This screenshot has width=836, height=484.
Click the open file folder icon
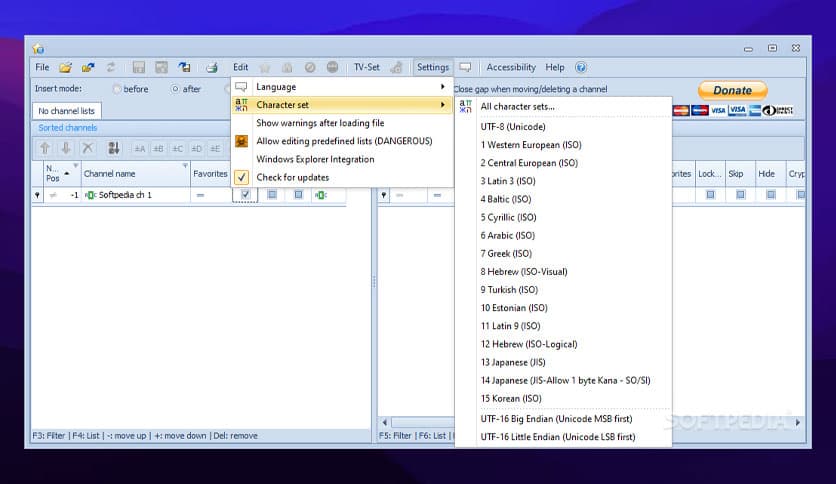pyautogui.click(x=65, y=68)
